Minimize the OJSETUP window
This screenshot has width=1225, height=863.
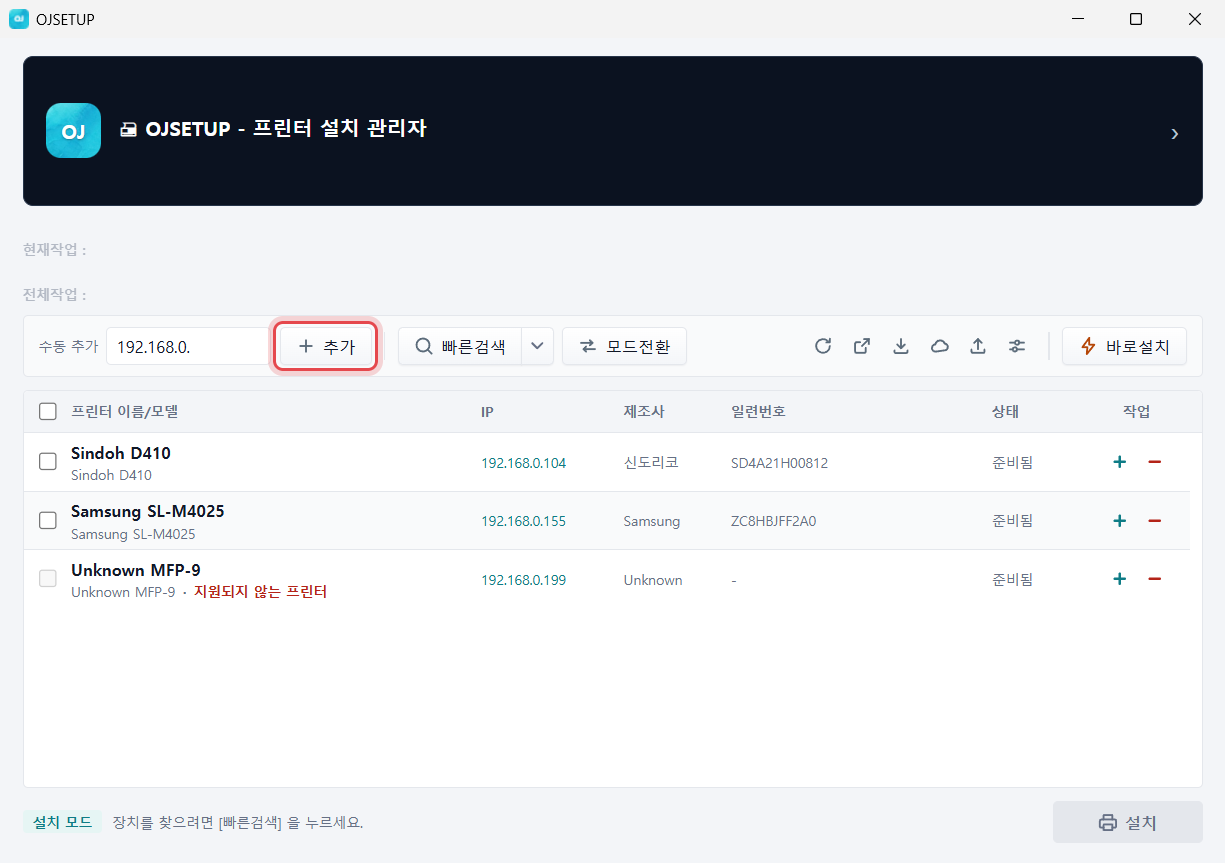pos(1078,19)
